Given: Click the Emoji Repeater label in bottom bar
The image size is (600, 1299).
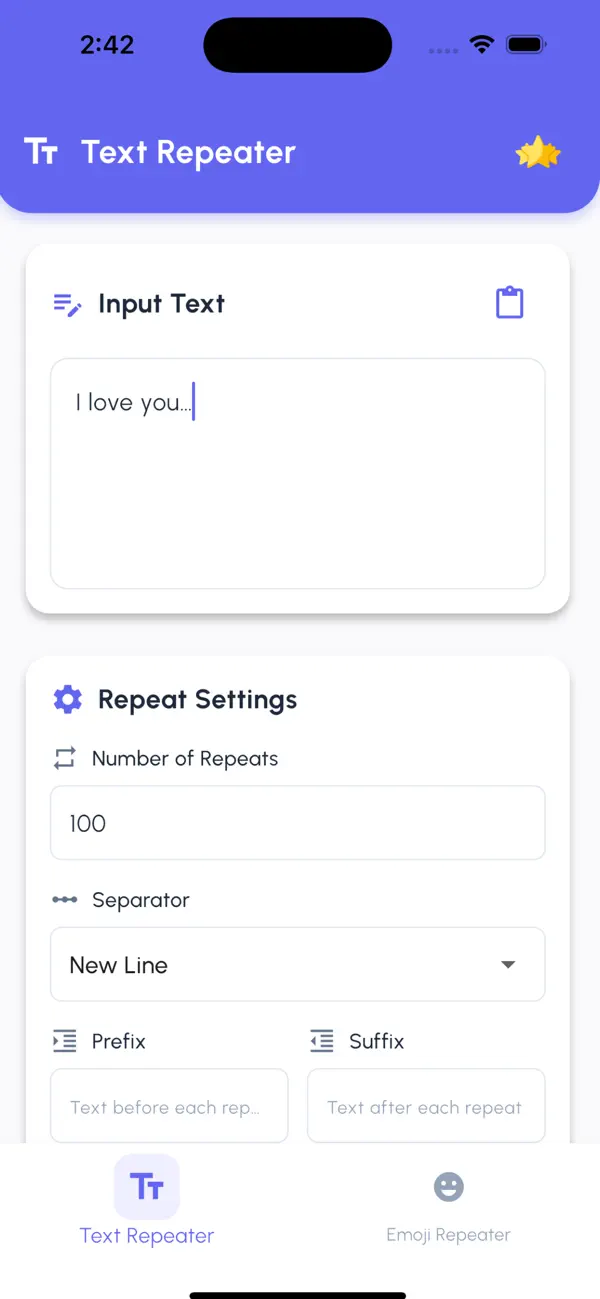Looking at the screenshot, I should [448, 1234].
